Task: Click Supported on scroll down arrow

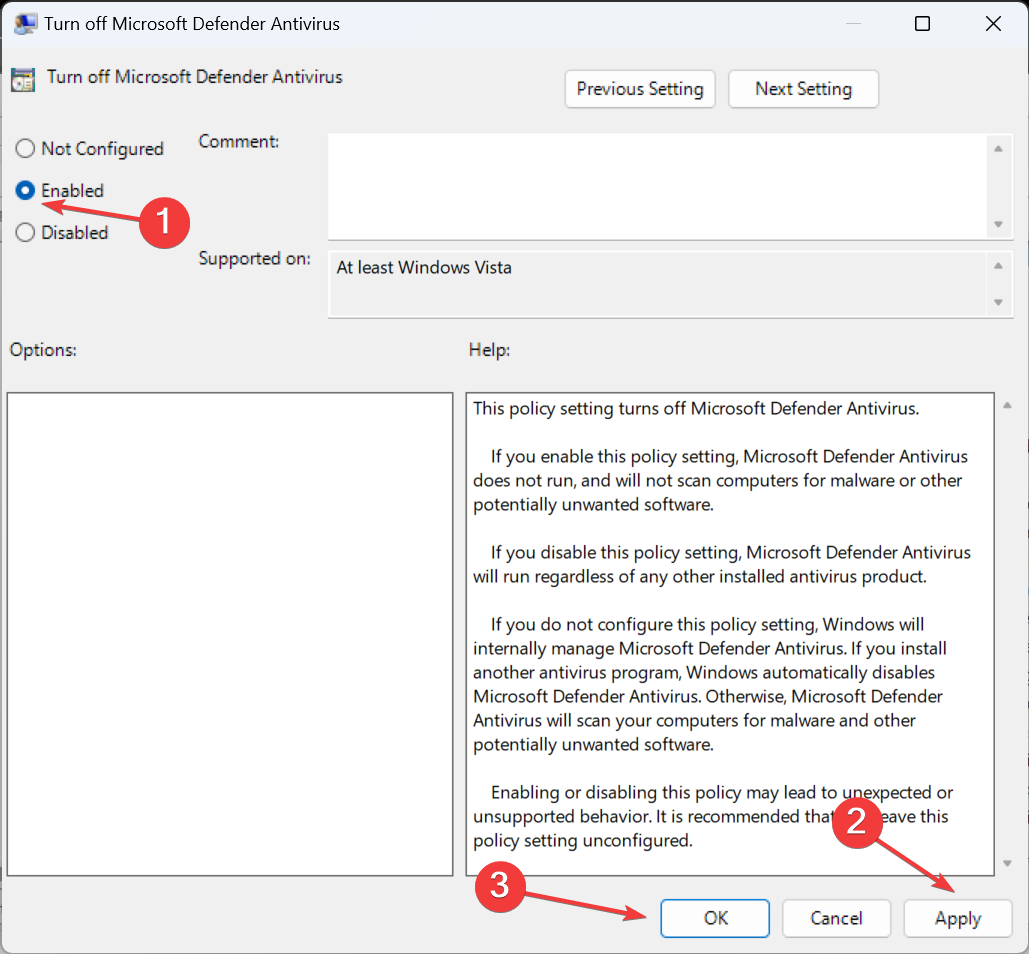Action: point(998,302)
